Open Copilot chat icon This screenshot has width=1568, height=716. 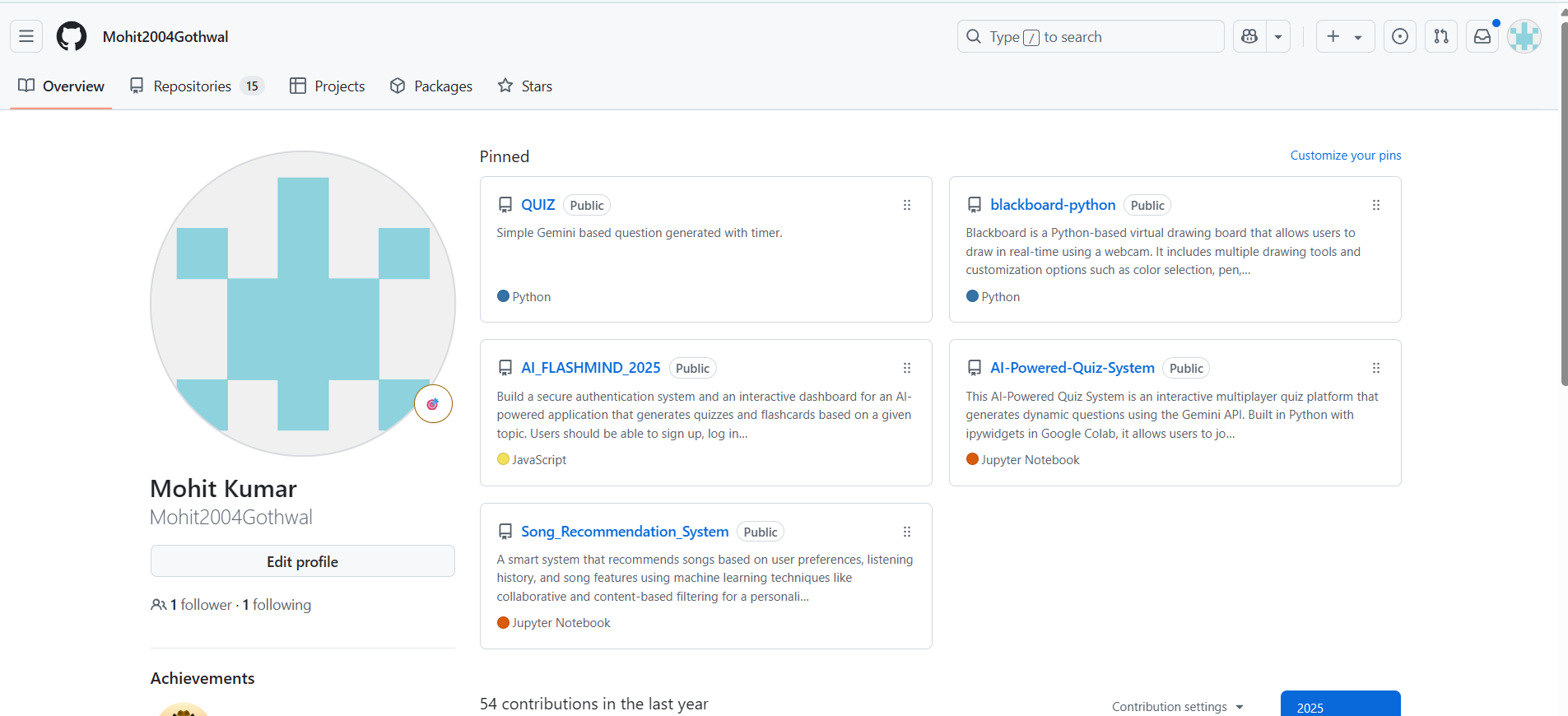click(x=1249, y=36)
